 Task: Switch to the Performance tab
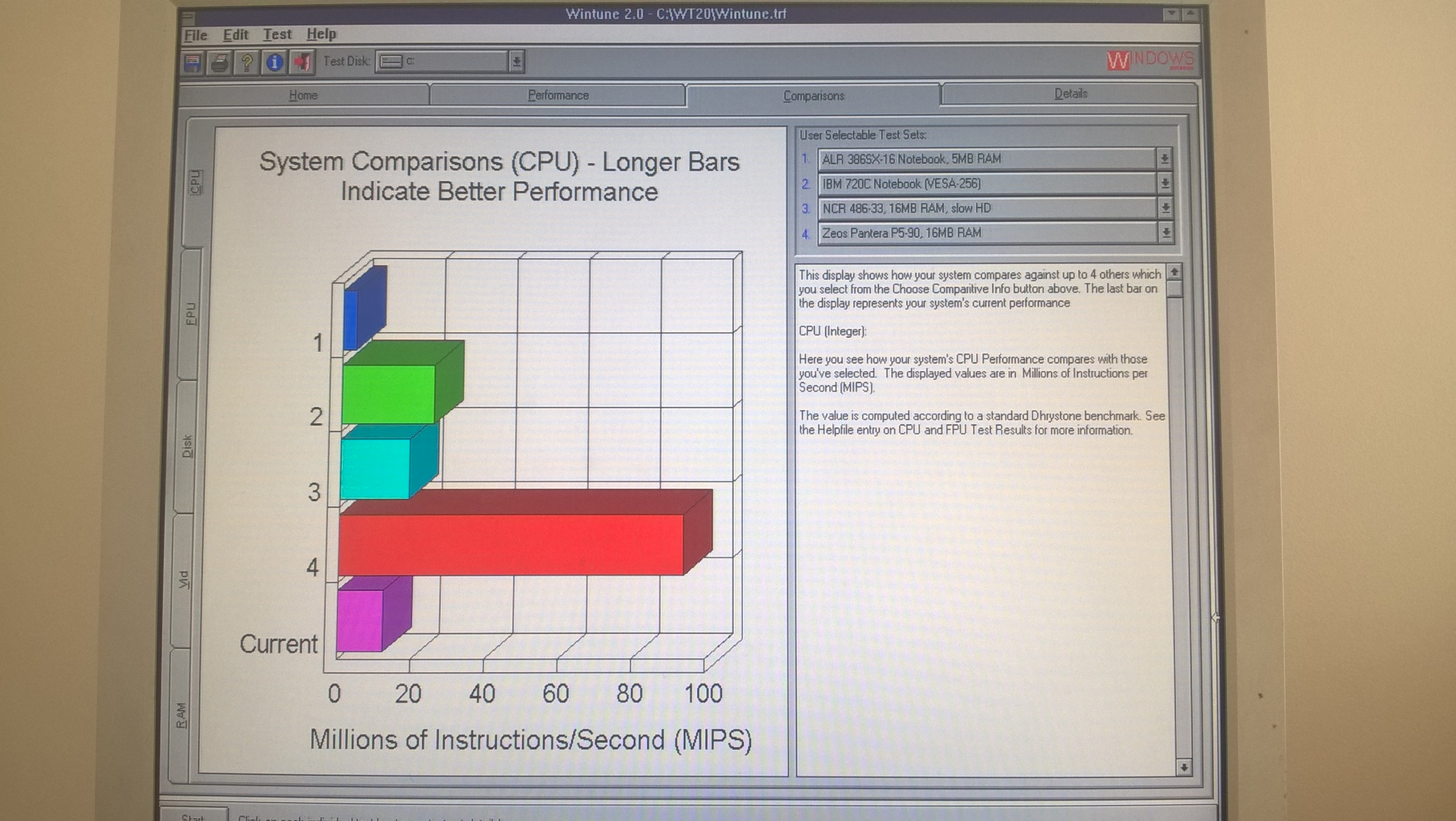click(558, 95)
